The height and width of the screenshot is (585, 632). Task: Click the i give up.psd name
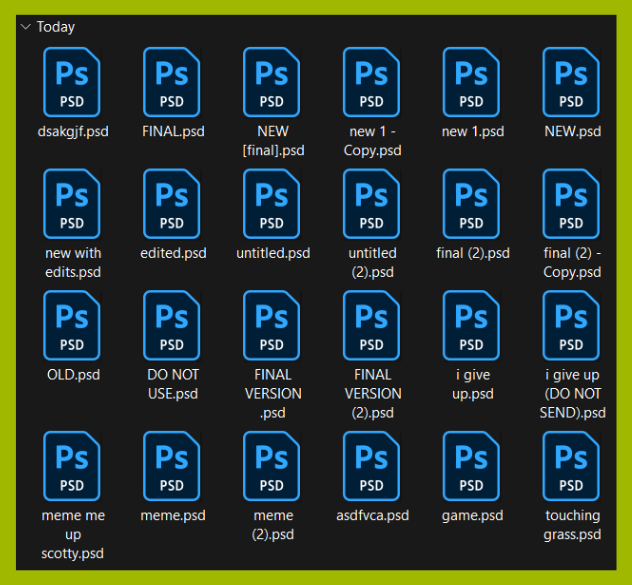pos(473,384)
